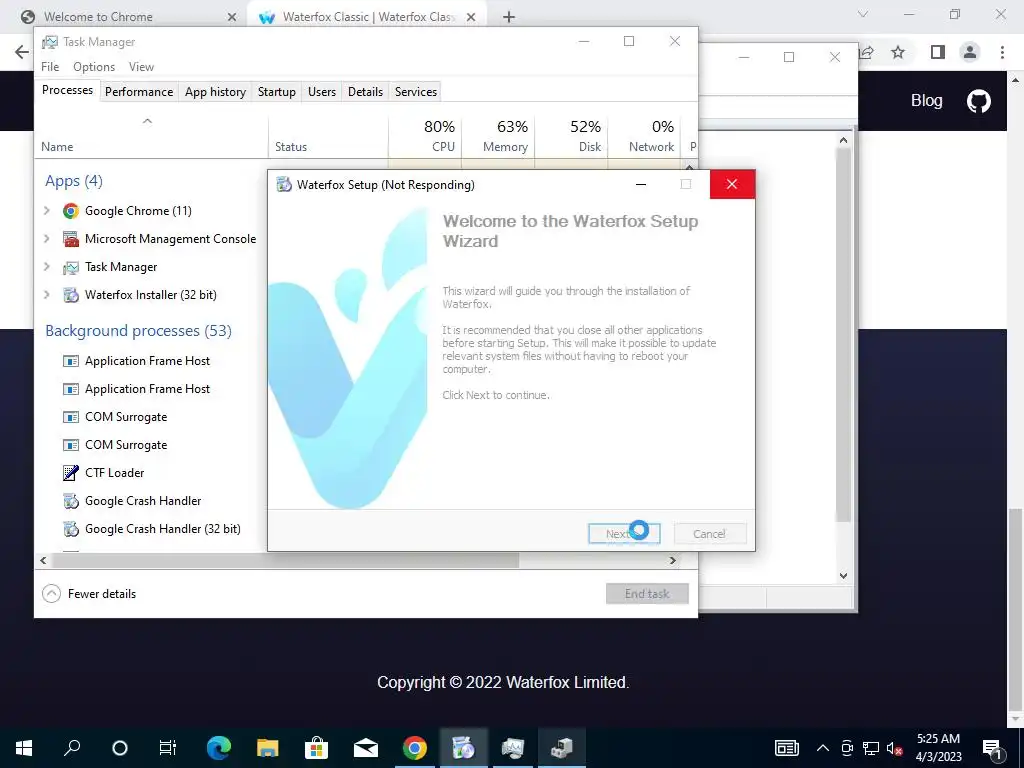
Task: Click the Task Manager process row icon
Action: [71, 267]
